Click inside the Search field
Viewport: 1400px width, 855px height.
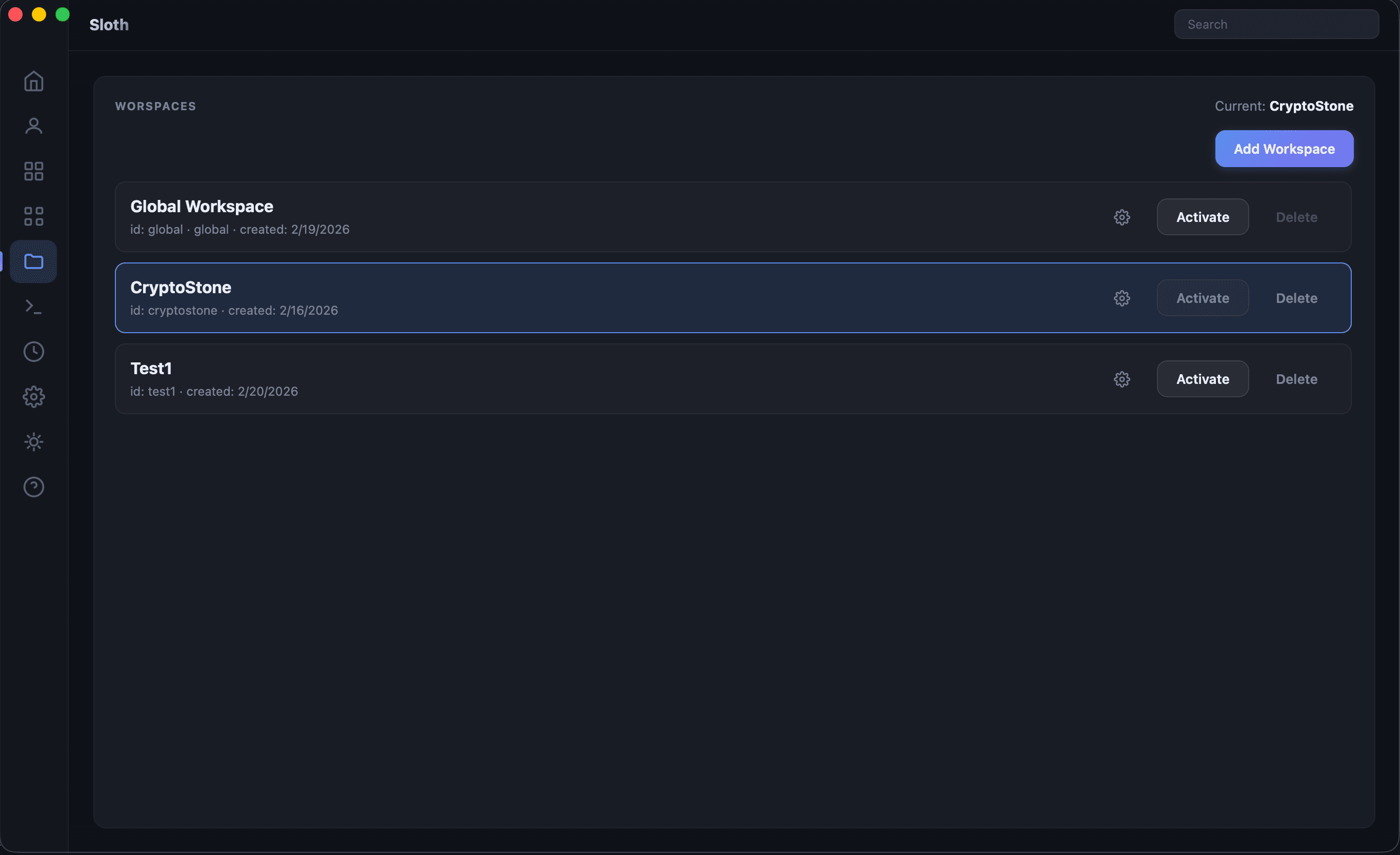coord(1276,24)
